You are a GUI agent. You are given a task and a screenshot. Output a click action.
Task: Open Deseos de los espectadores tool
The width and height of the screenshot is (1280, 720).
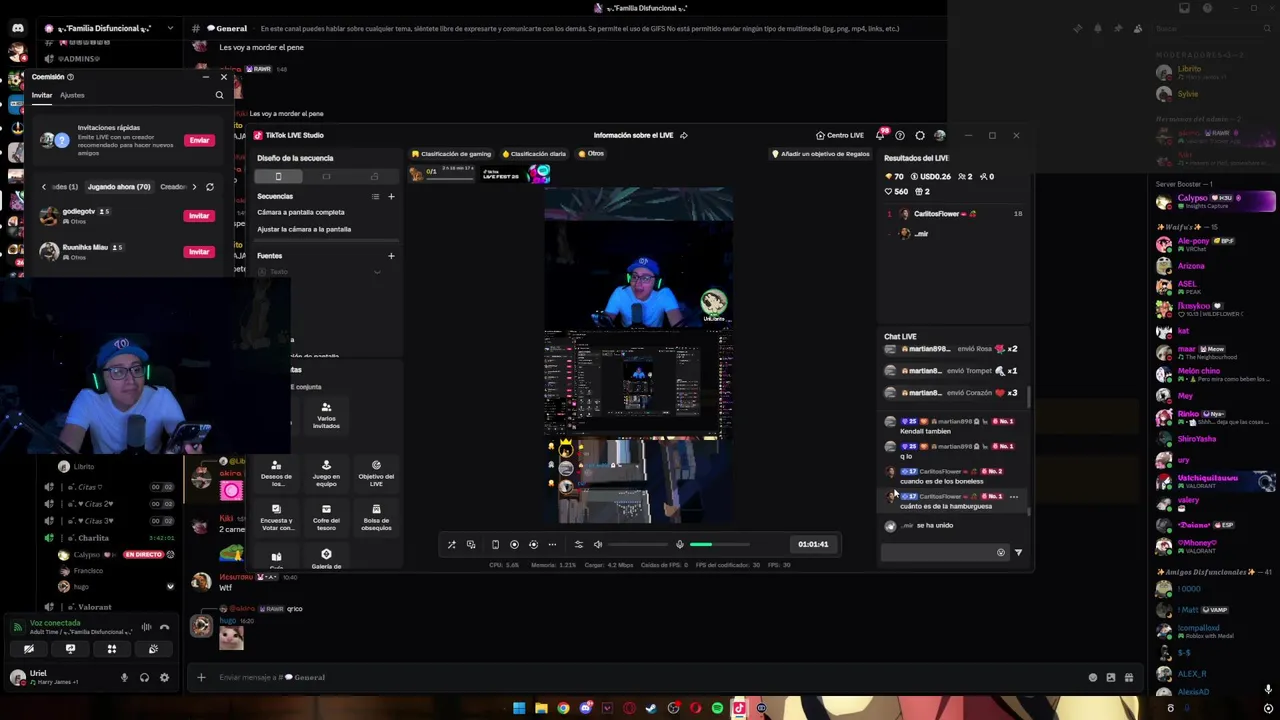pos(276,473)
